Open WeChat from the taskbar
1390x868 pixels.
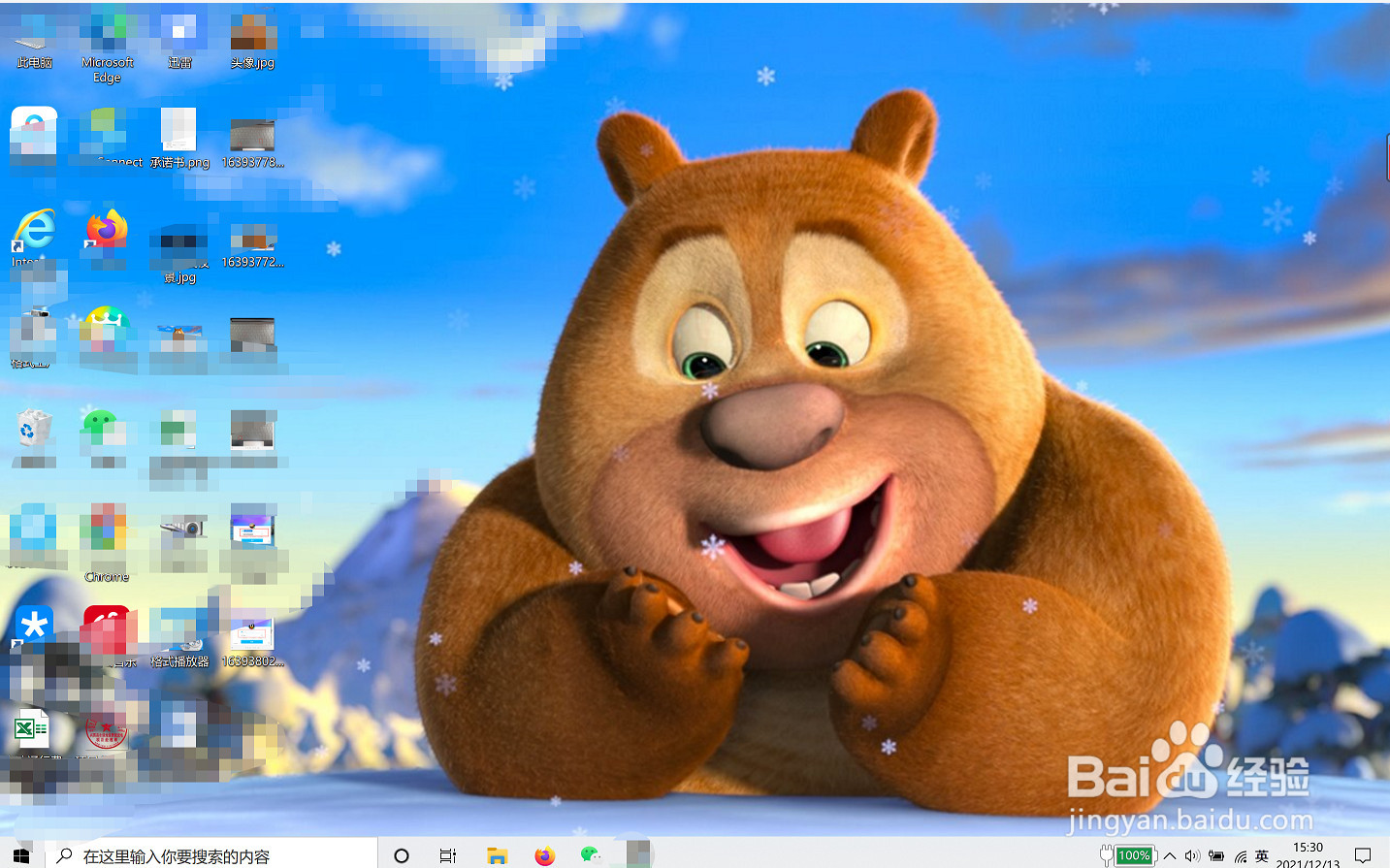coord(591,854)
